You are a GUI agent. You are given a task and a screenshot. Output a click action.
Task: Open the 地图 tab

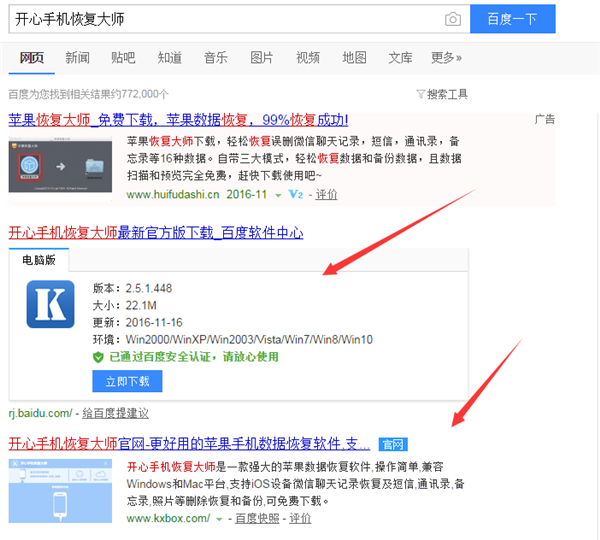354,58
